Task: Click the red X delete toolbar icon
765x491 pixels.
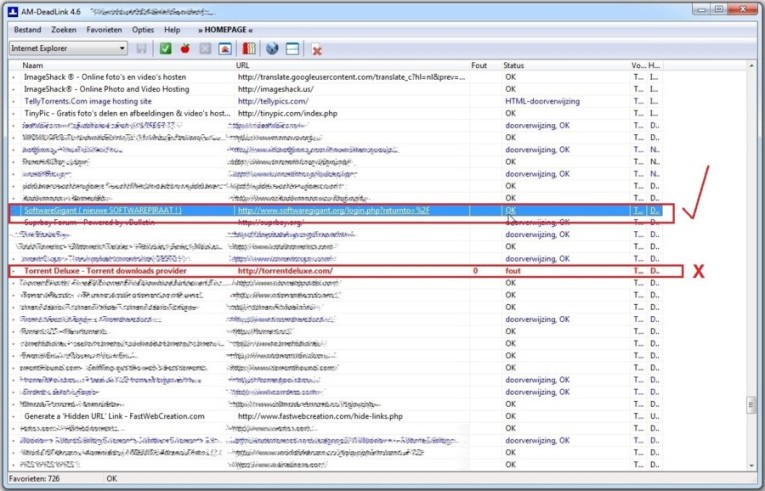Action: pyautogui.click(x=317, y=49)
